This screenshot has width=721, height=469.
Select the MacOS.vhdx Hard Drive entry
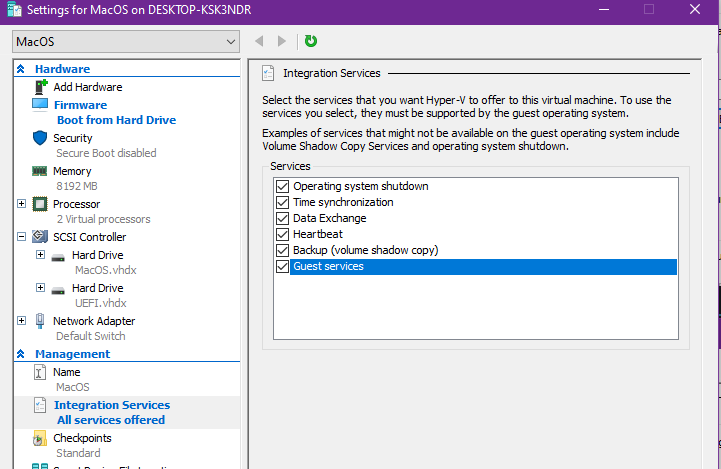point(97,256)
